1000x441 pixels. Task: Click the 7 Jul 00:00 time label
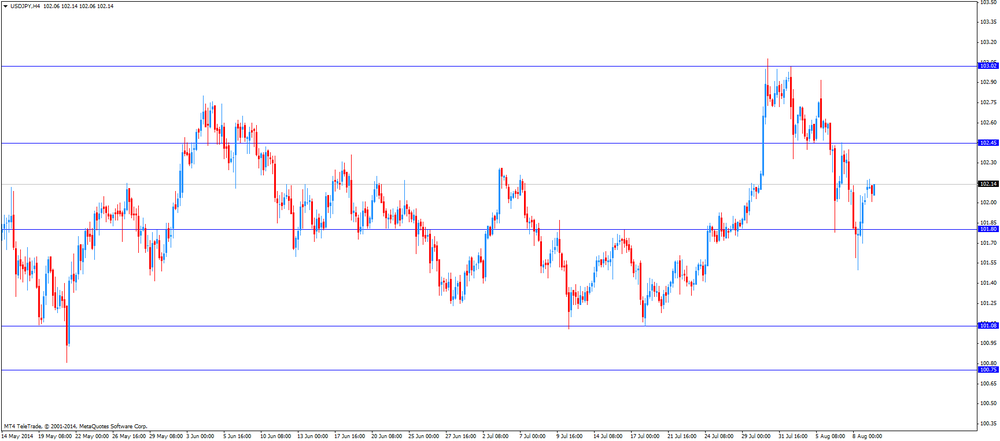pyautogui.click(x=534, y=437)
